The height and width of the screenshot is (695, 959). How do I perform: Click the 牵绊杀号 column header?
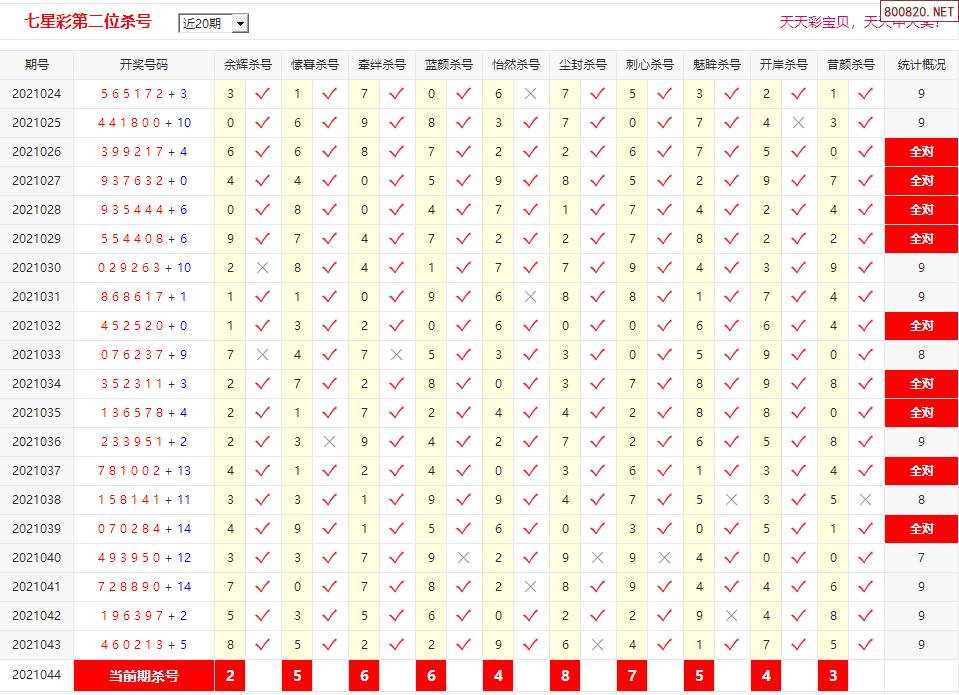[x=382, y=65]
